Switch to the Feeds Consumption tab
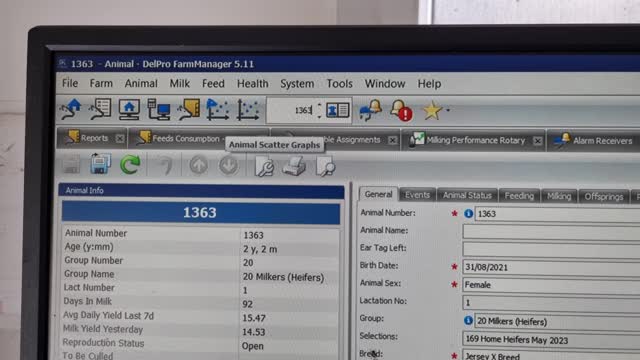This screenshot has width=640, height=360. pyautogui.click(x=180, y=138)
